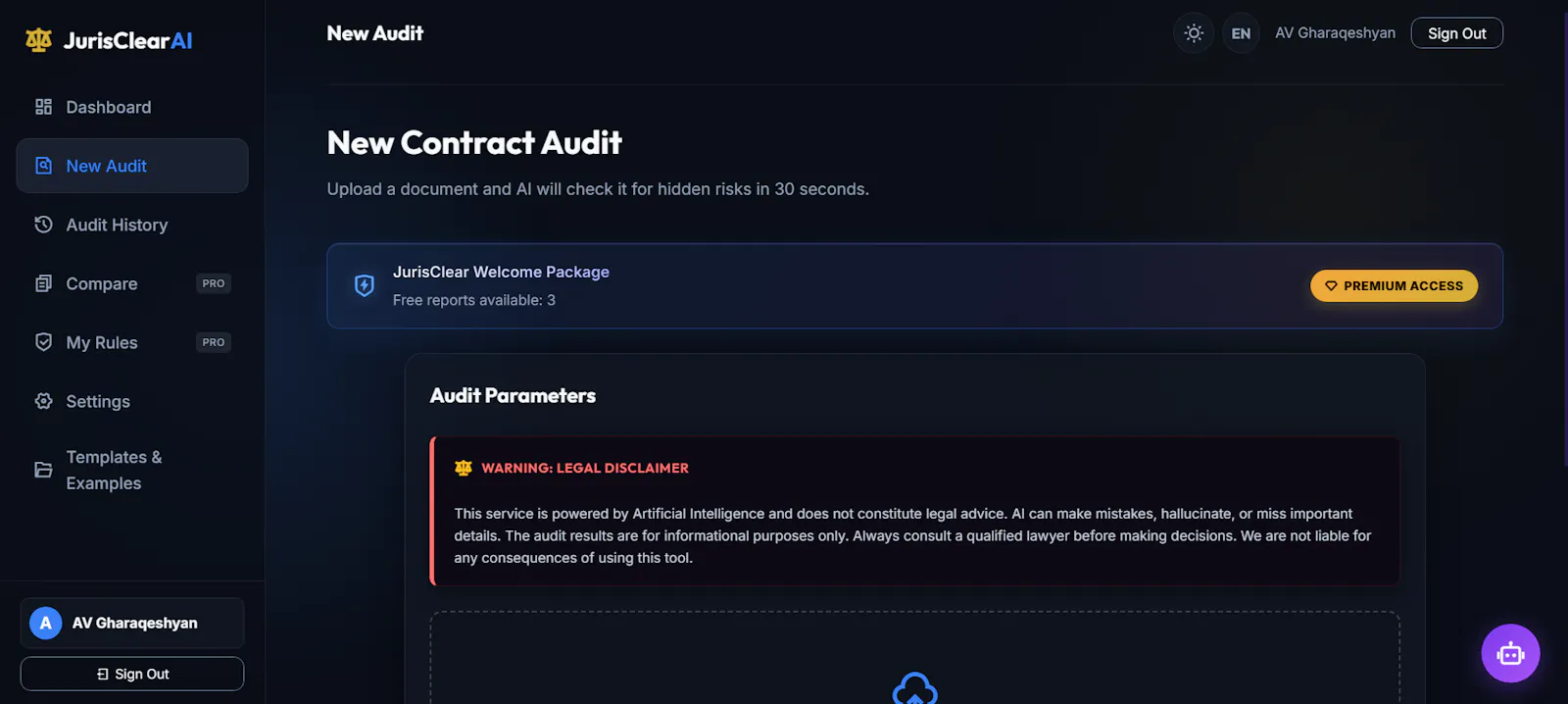Click the PRO badge next to My Rules

(x=214, y=342)
